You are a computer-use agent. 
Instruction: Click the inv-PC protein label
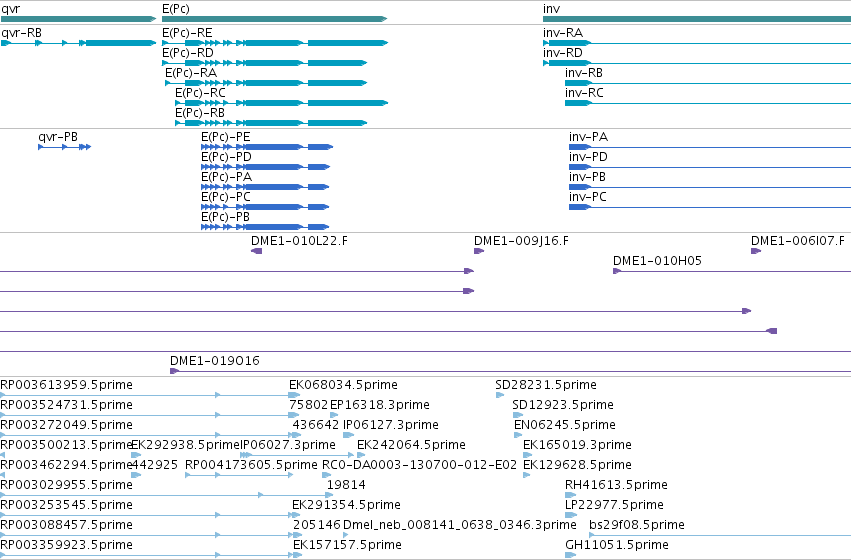(587, 197)
